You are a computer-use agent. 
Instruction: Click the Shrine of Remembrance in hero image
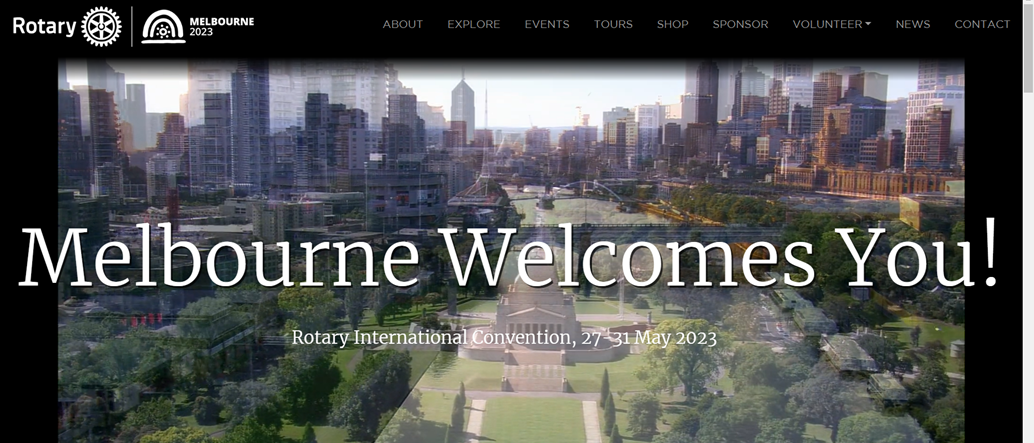tap(535, 318)
